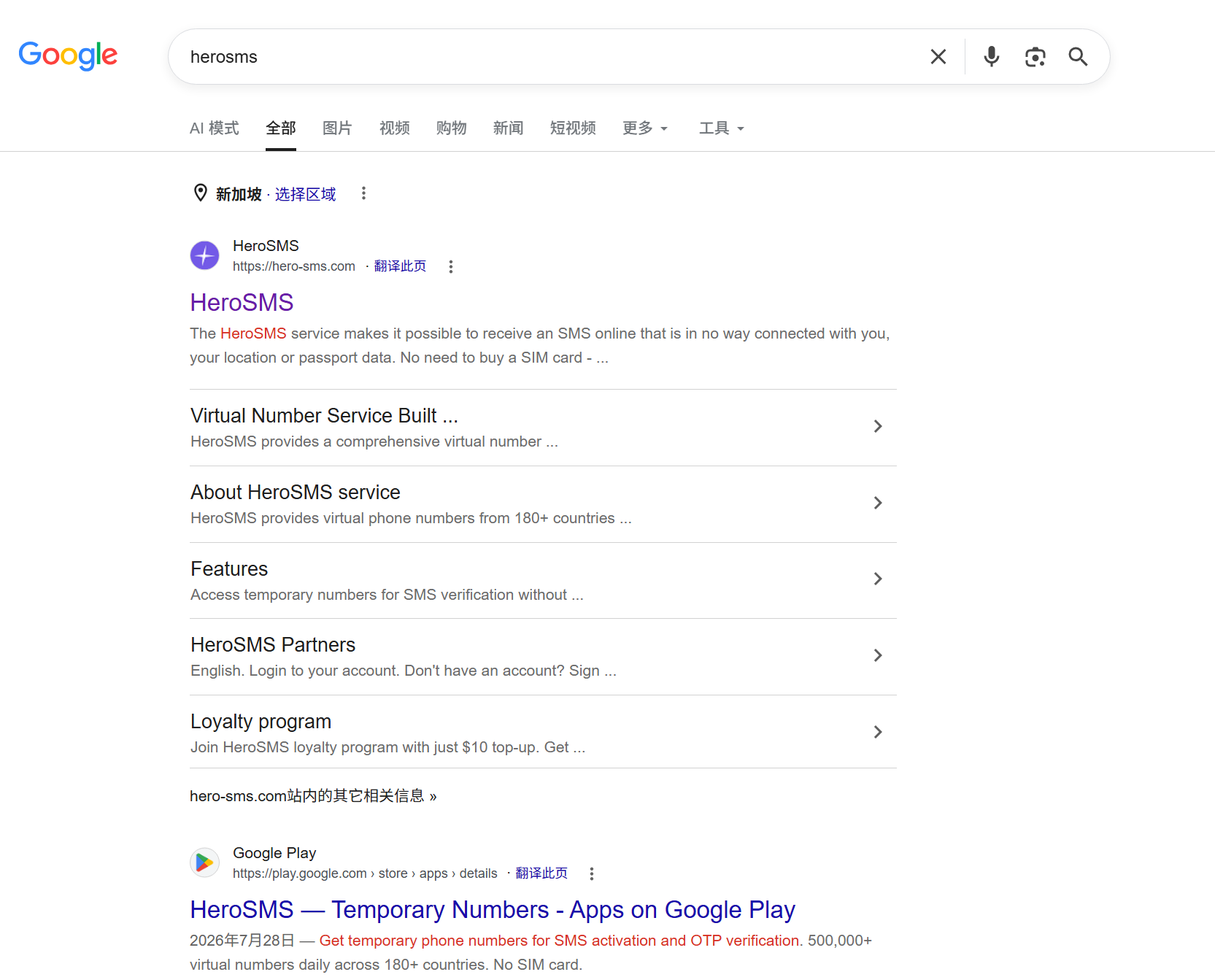Screen dimensions: 1215x980
Task: Start voice search with microphone icon
Action: pos(991,57)
